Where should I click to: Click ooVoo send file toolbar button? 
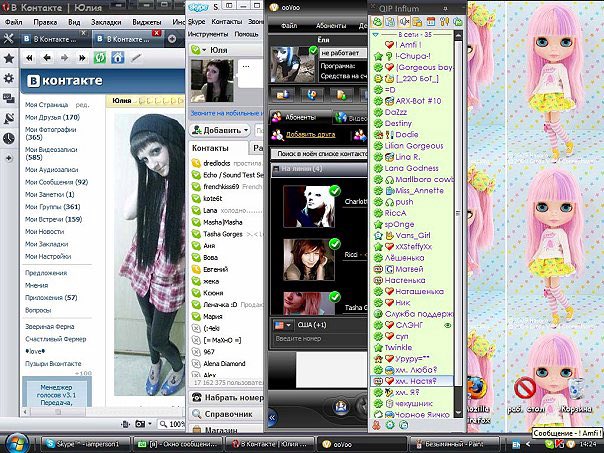(x=342, y=95)
